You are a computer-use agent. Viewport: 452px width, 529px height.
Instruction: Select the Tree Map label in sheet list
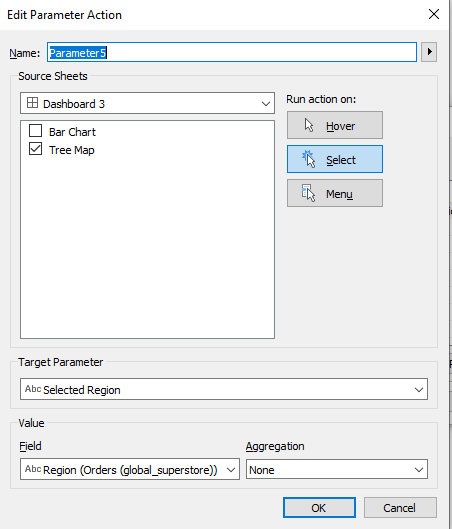[72, 150]
